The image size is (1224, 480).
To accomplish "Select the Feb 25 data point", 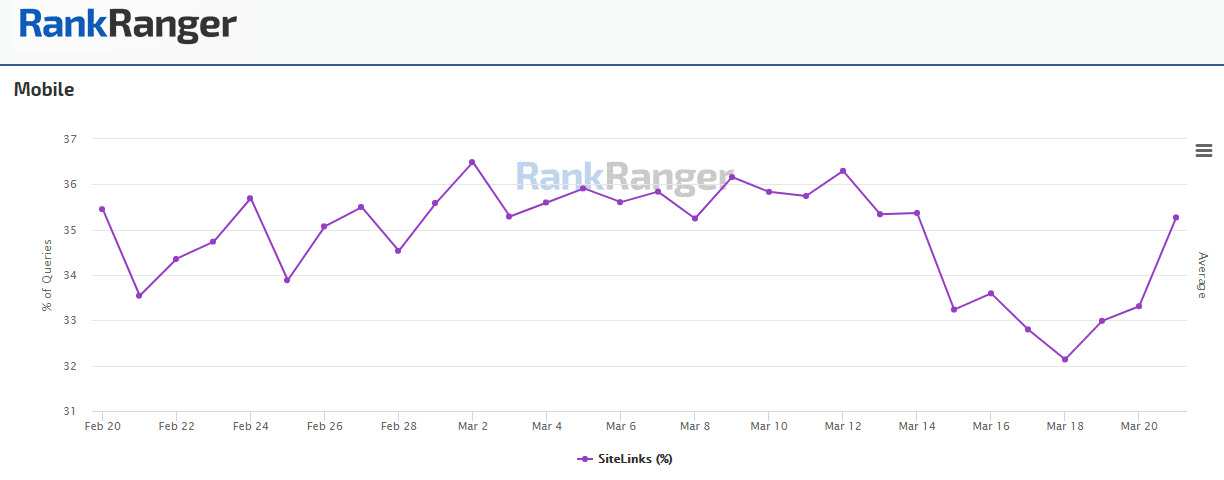I will pyautogui.click(x=287, y=280).
